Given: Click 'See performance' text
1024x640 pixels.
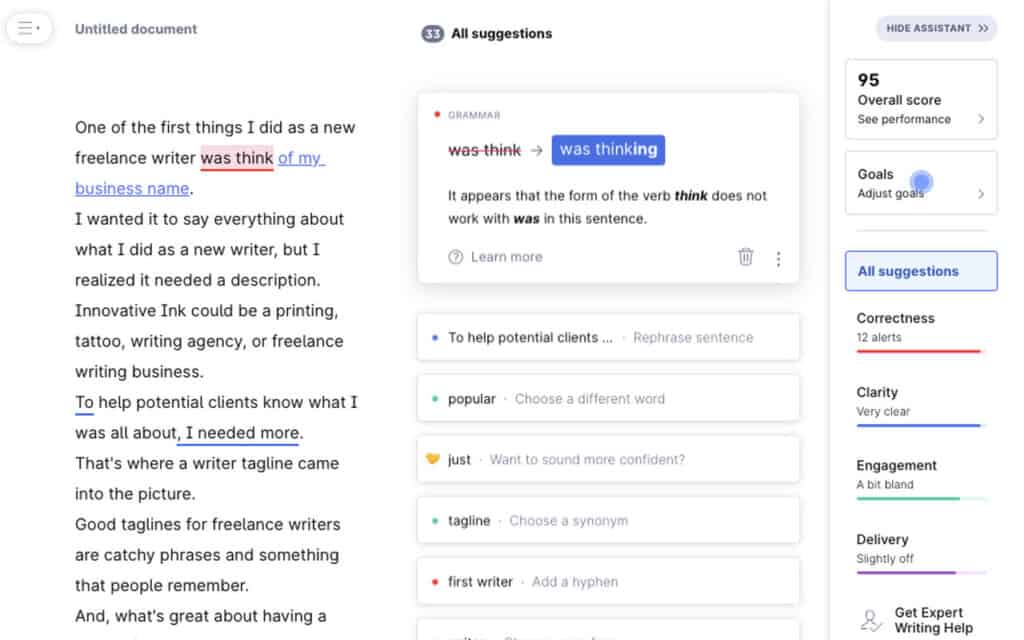Looking at the screenshot, I should 904,120.
